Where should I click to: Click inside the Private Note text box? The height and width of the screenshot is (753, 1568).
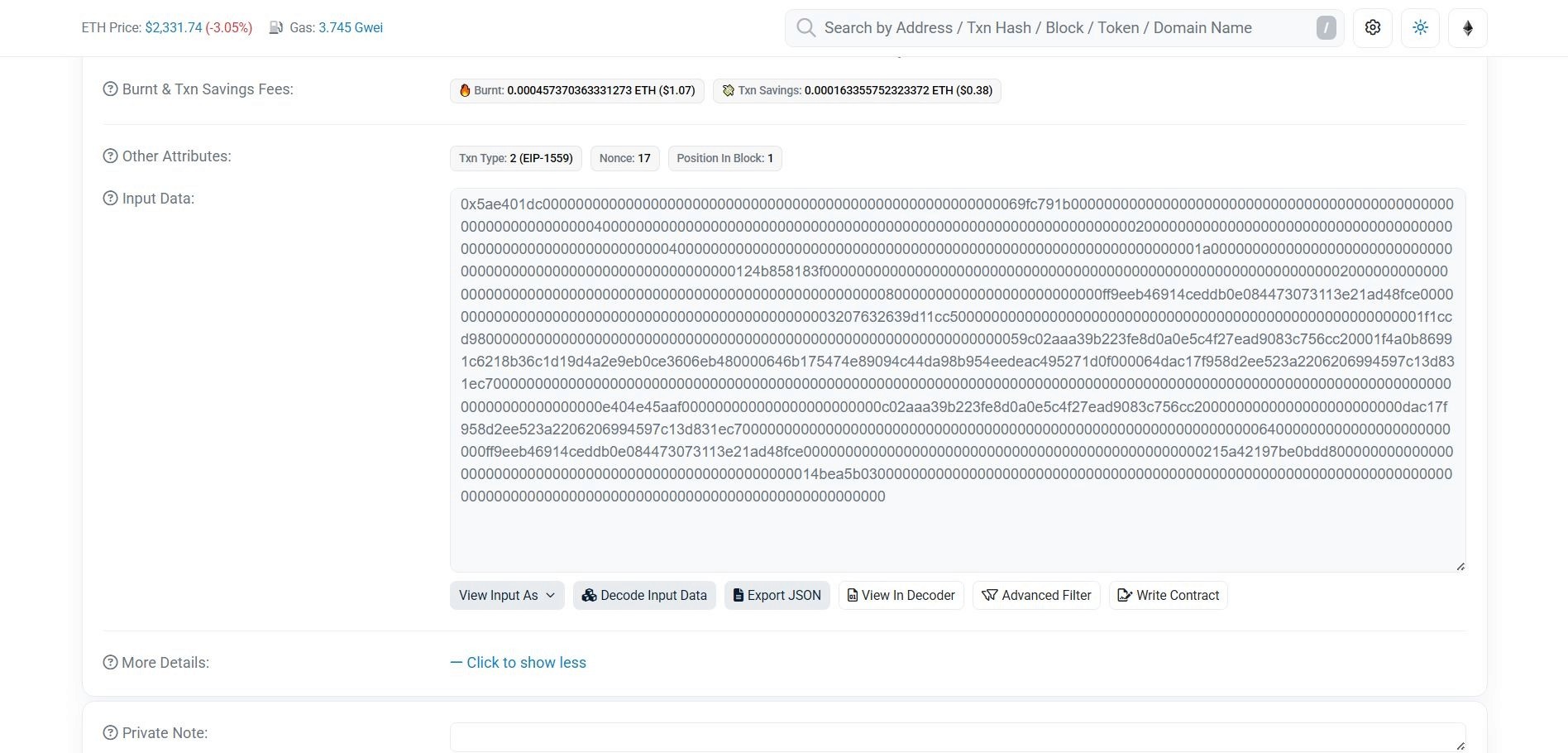pos(958,737)
